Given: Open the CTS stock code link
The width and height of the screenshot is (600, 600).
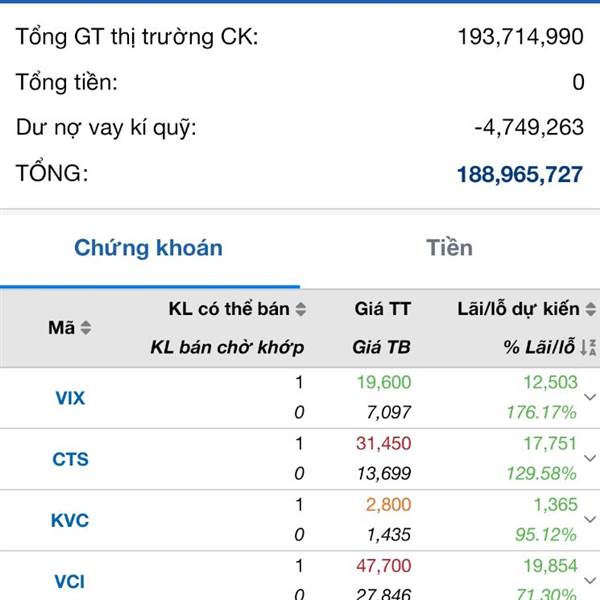Looking at the screenshot, I should pyautogui.click(x=70, y=459).
